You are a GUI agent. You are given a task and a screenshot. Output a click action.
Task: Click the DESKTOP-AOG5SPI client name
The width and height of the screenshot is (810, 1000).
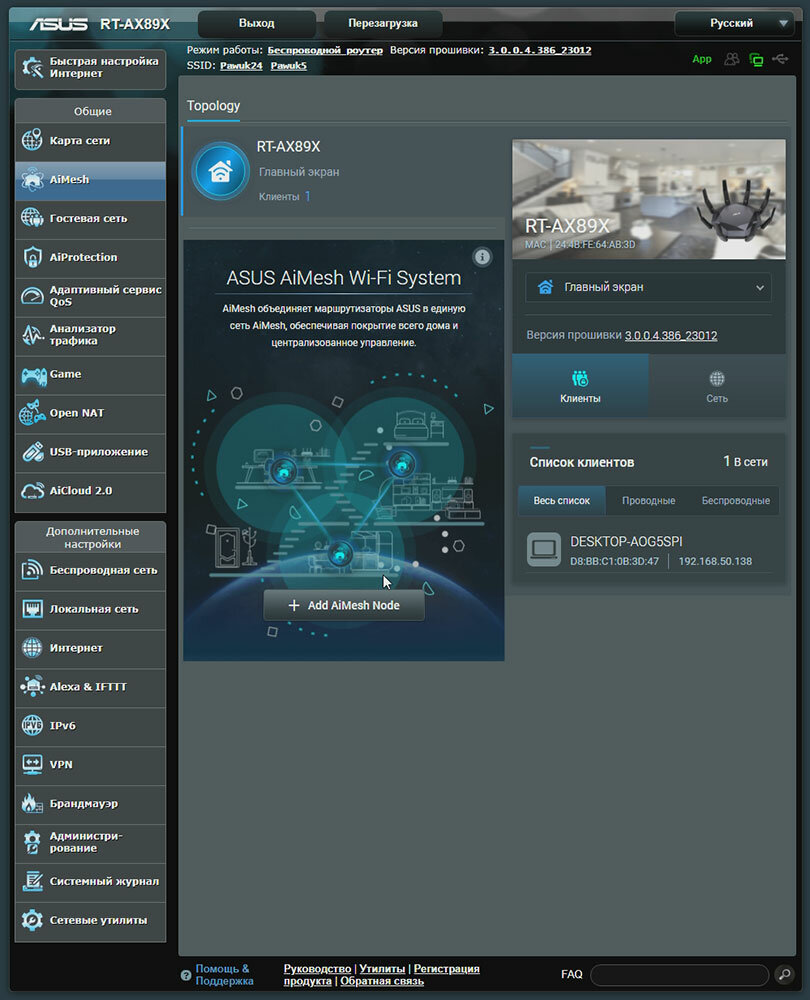pyautogui.click(x=626, y=541)
